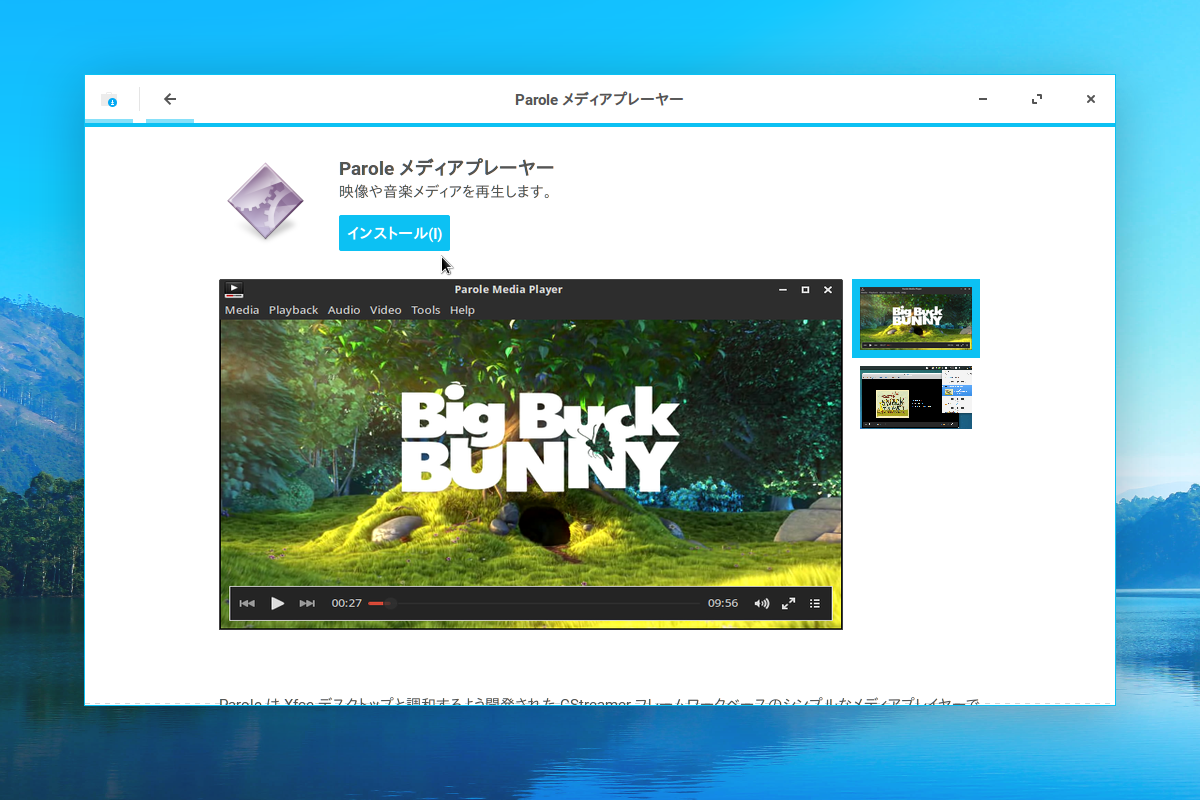The image size is (1200, 800).
Task: Click the '映像や音楽メディアを再生します。' subtitle
Action: tap(446, 192)
